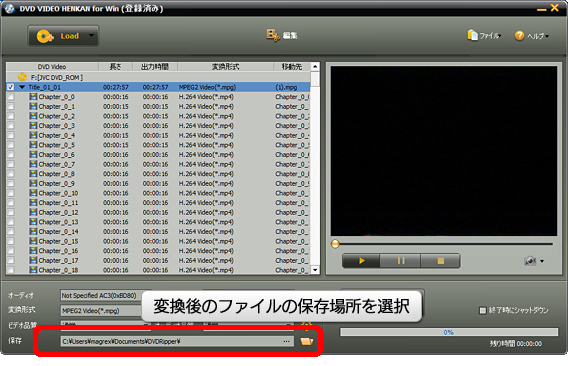Click the Chapter_0_4 film icon
This screenshot has width=568, height=366.
pos(33,135)
